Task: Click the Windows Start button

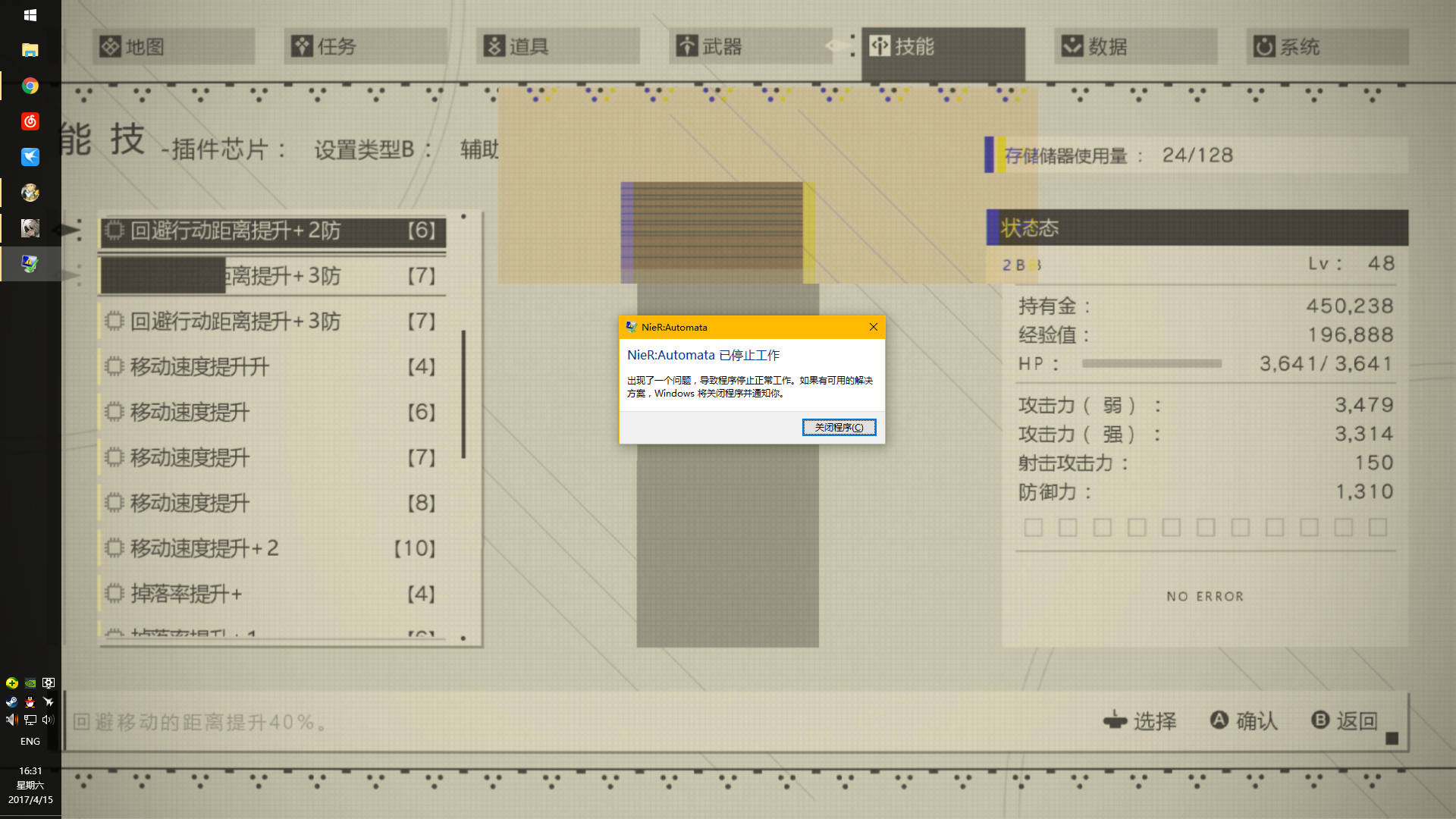Action: pos(30,15)
